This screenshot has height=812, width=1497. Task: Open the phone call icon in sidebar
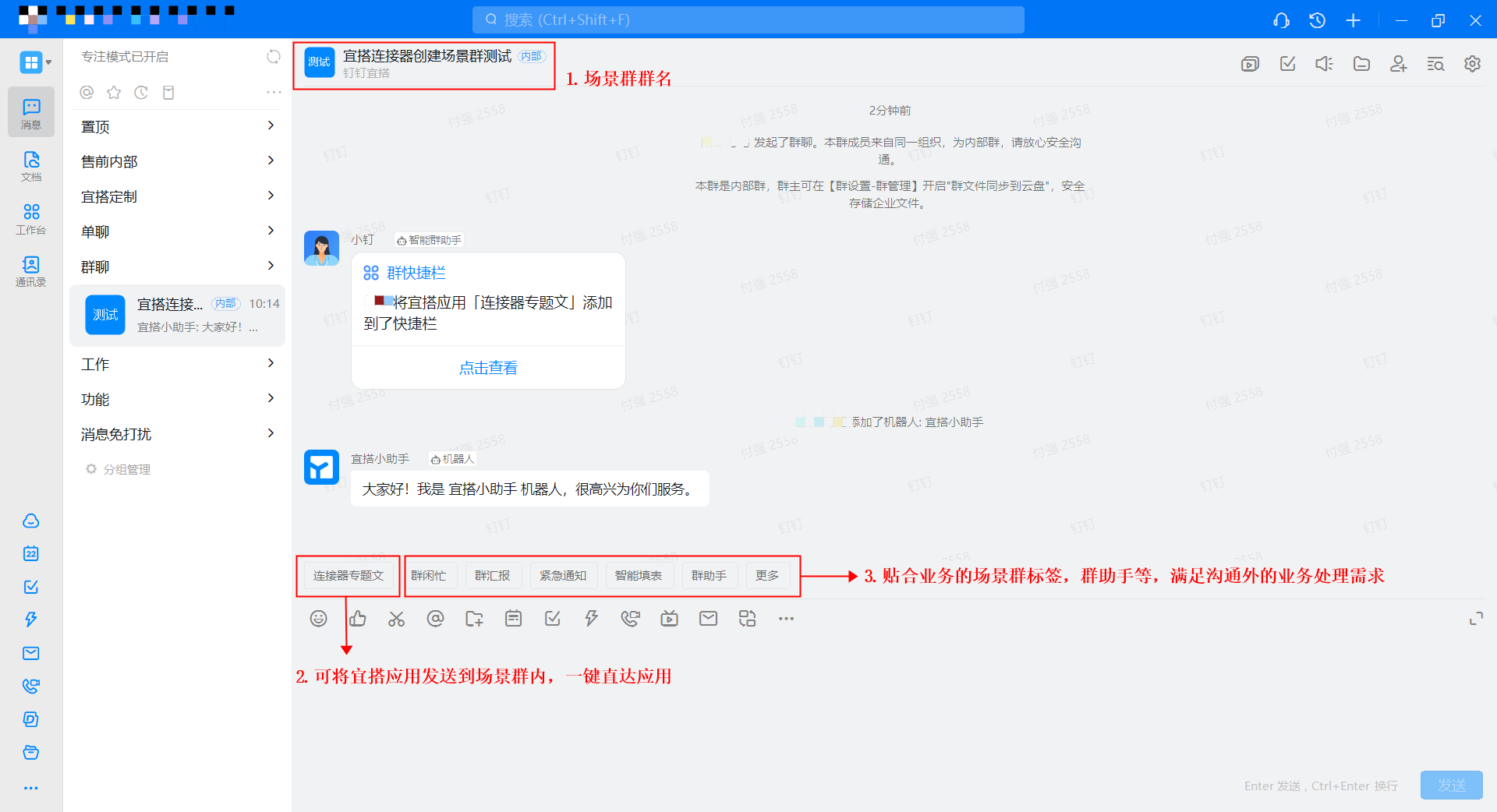coord(31,687)
